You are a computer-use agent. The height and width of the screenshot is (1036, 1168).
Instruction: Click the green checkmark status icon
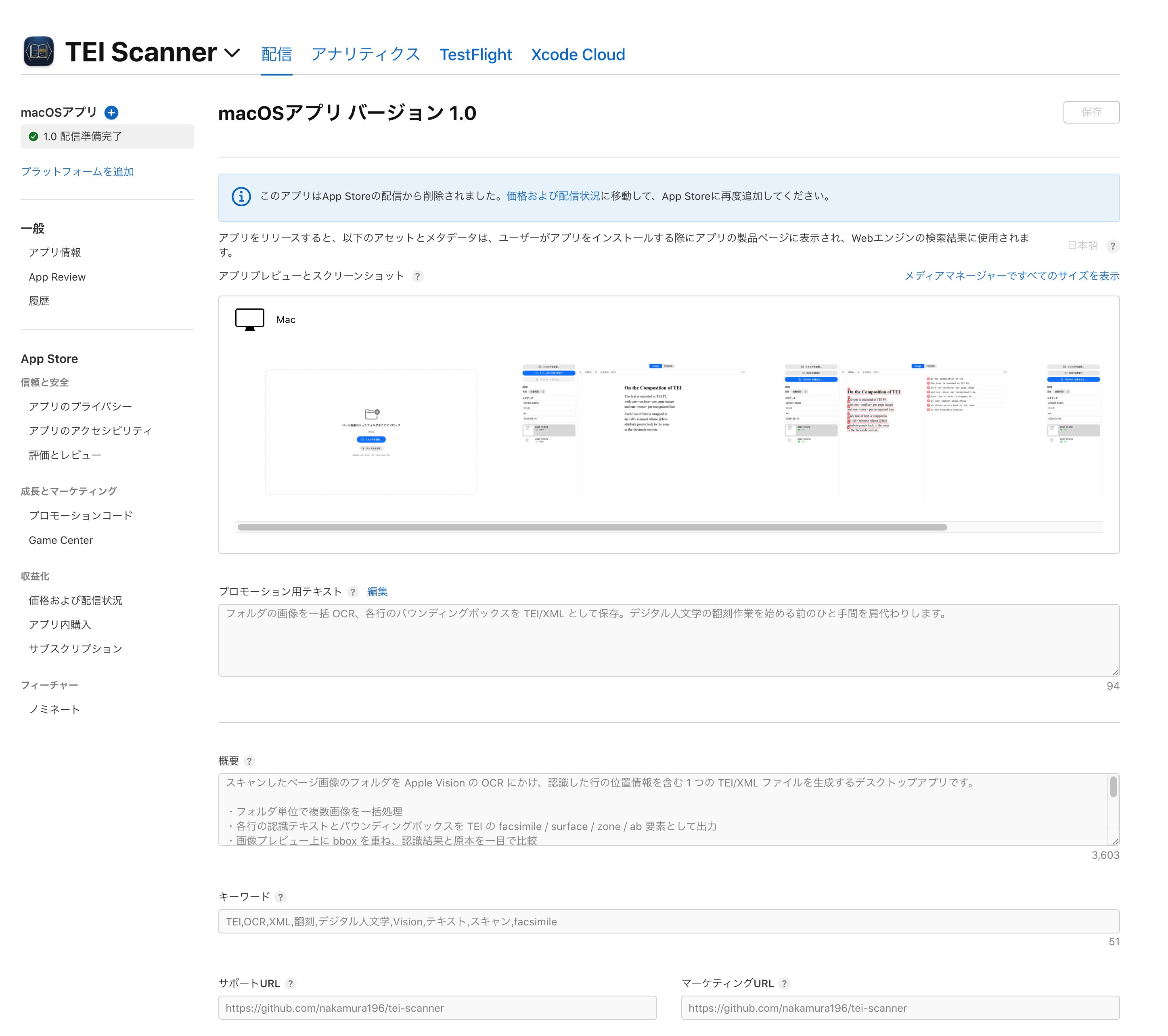coord(34,136)
